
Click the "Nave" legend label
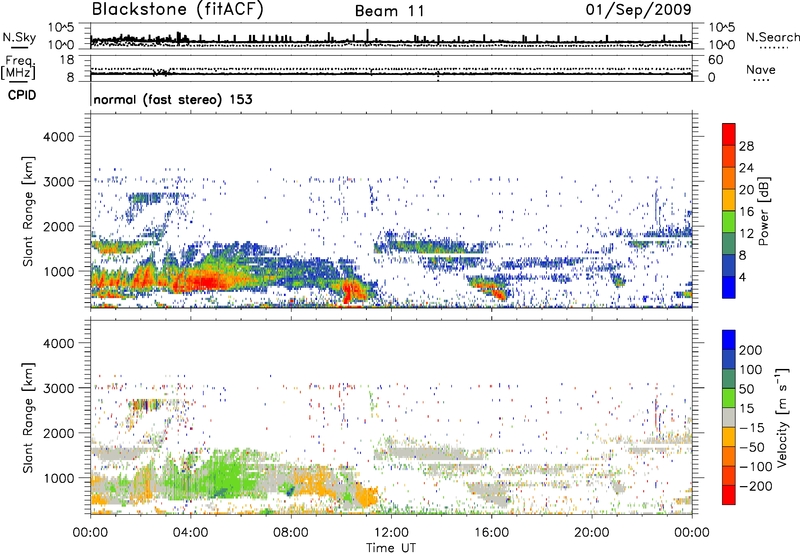pyautogui.click(x=761, y=70)
